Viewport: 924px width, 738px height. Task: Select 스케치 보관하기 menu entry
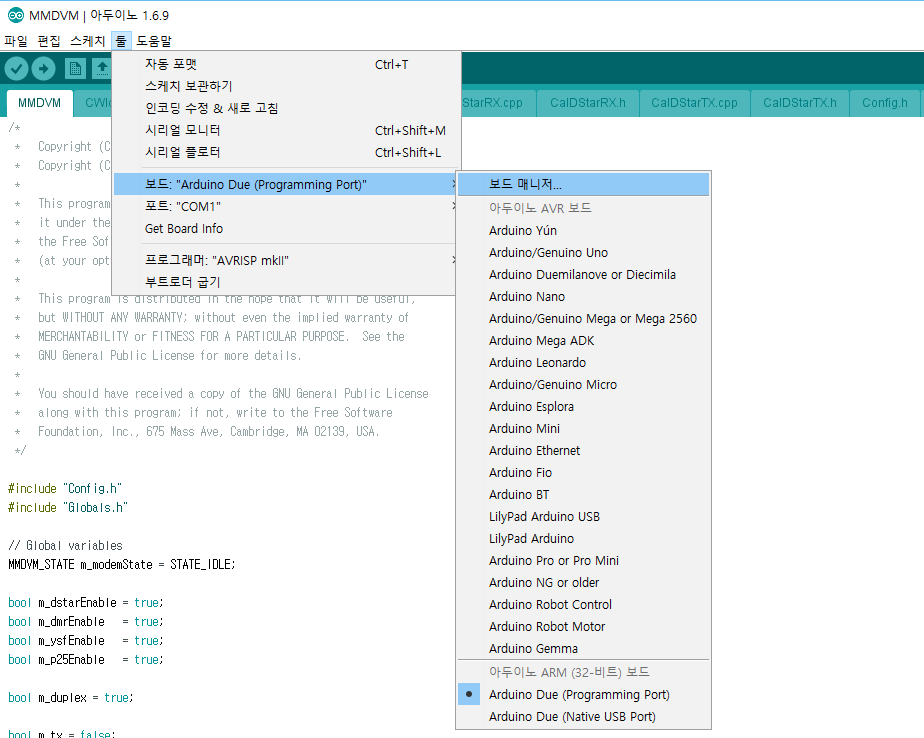[285, 86]
